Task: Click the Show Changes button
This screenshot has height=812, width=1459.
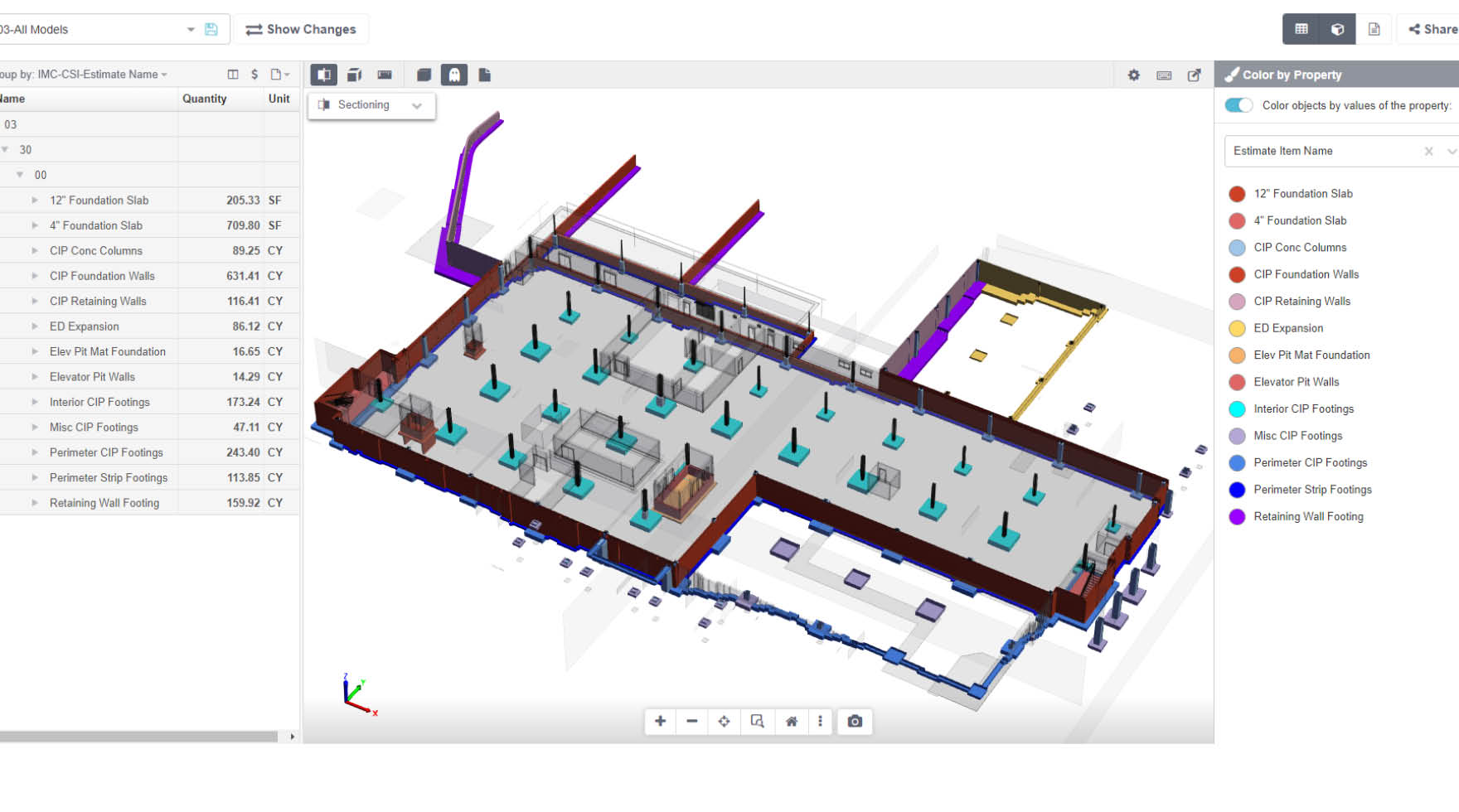Action: click(301, 29)
